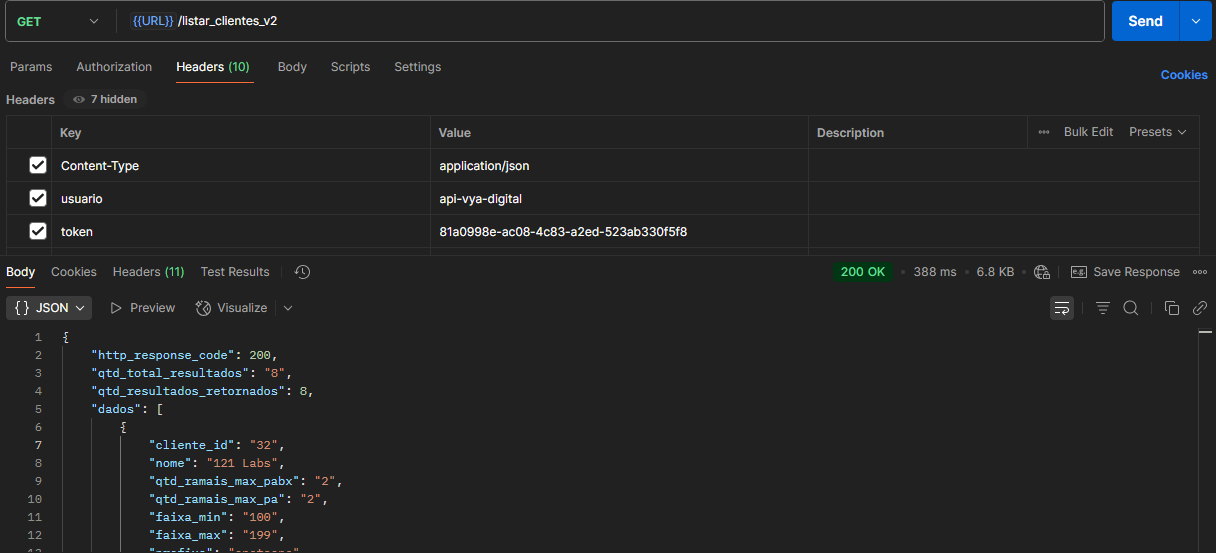Screen dimensions: 1216x553
Task: Toggle the token header checkbox
Action: tap(38, 231)
